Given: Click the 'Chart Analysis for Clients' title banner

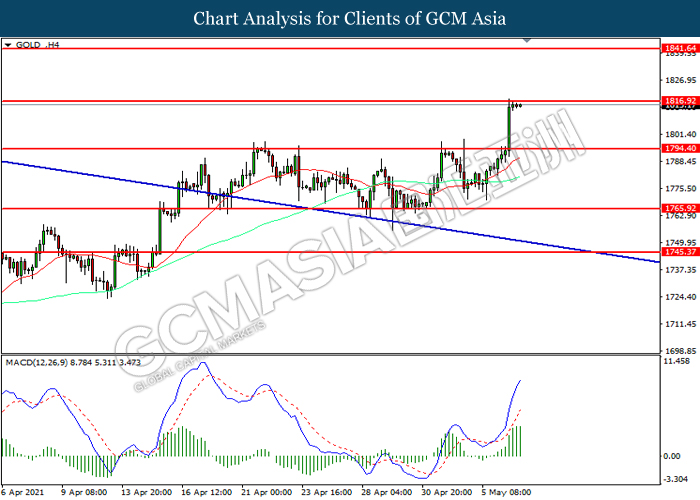Looking at the screenshot, I should (349, 19).
